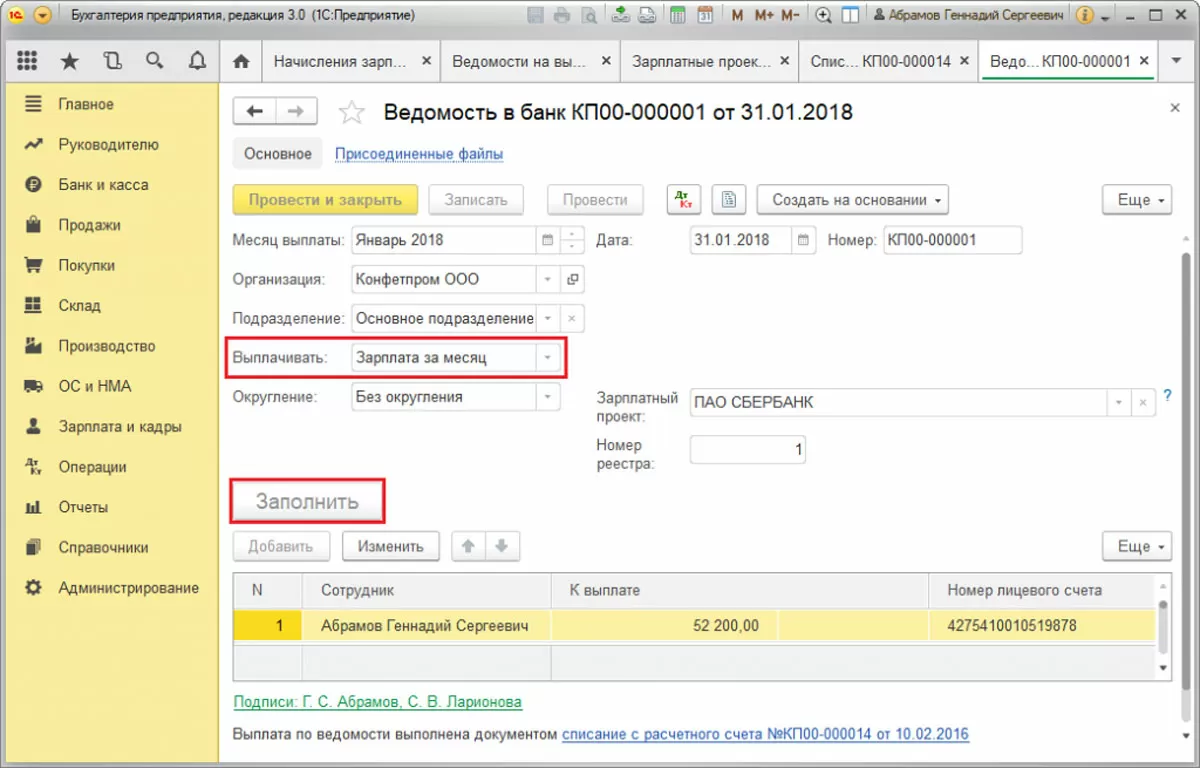Open the sections grid menu icon
This screenshot has width=1200, height=768.
[x=28, y=61]
